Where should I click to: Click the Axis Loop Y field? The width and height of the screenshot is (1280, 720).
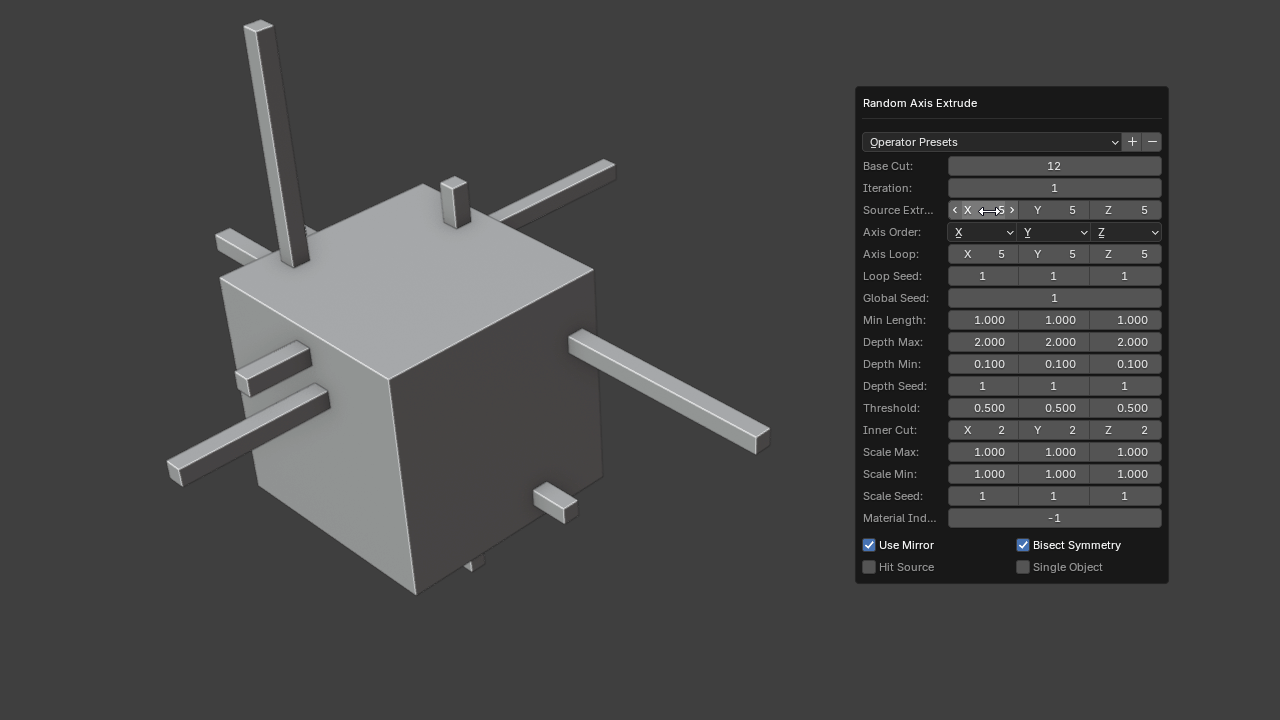click(x=1054, y=254)
